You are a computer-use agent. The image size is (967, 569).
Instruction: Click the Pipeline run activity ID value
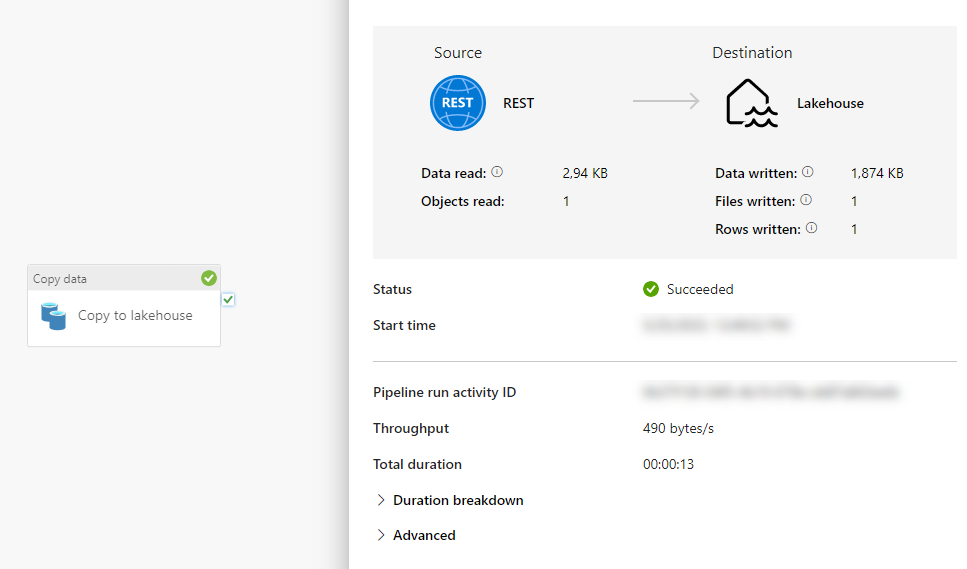(x=770, y=392)
